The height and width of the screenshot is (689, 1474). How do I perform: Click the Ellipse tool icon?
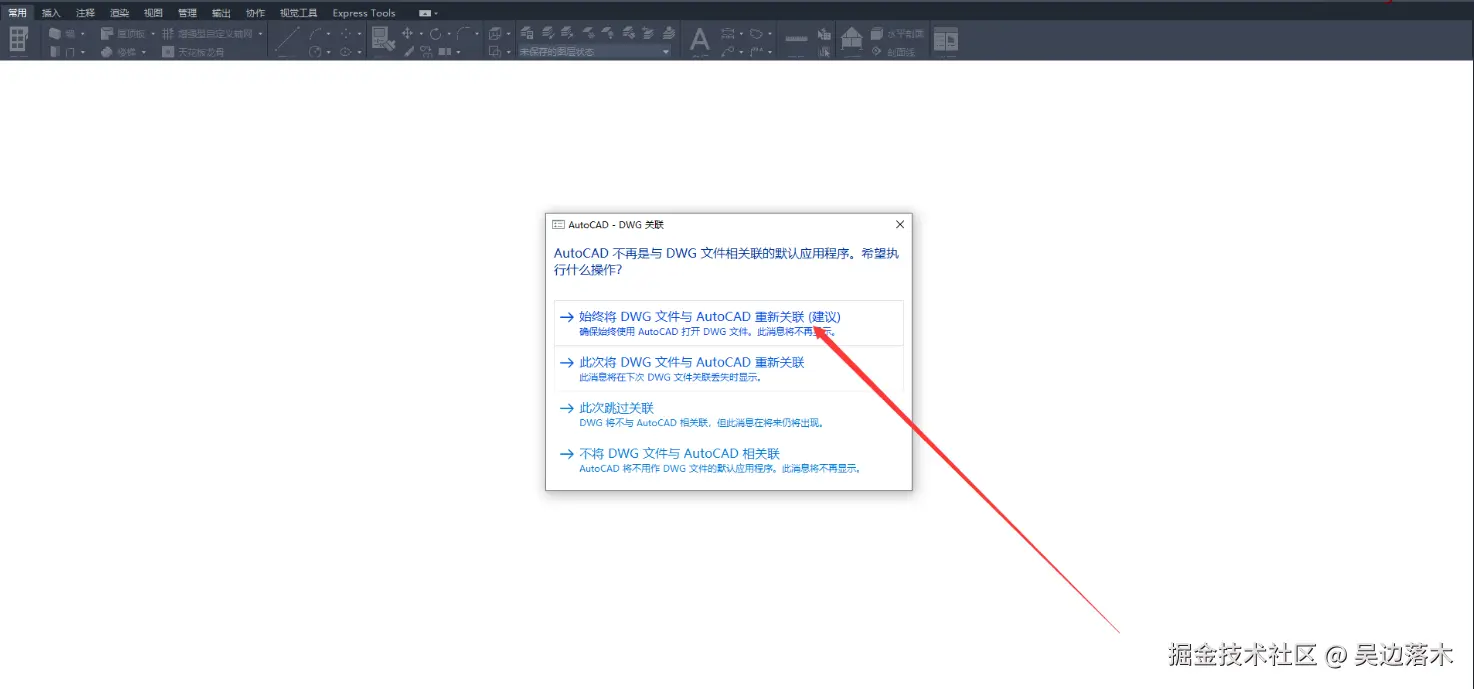345,51
